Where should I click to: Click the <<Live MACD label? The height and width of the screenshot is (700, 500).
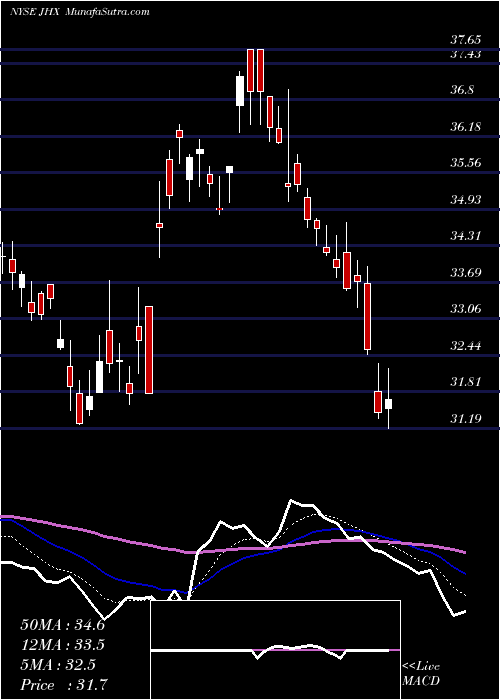[421, 673]
